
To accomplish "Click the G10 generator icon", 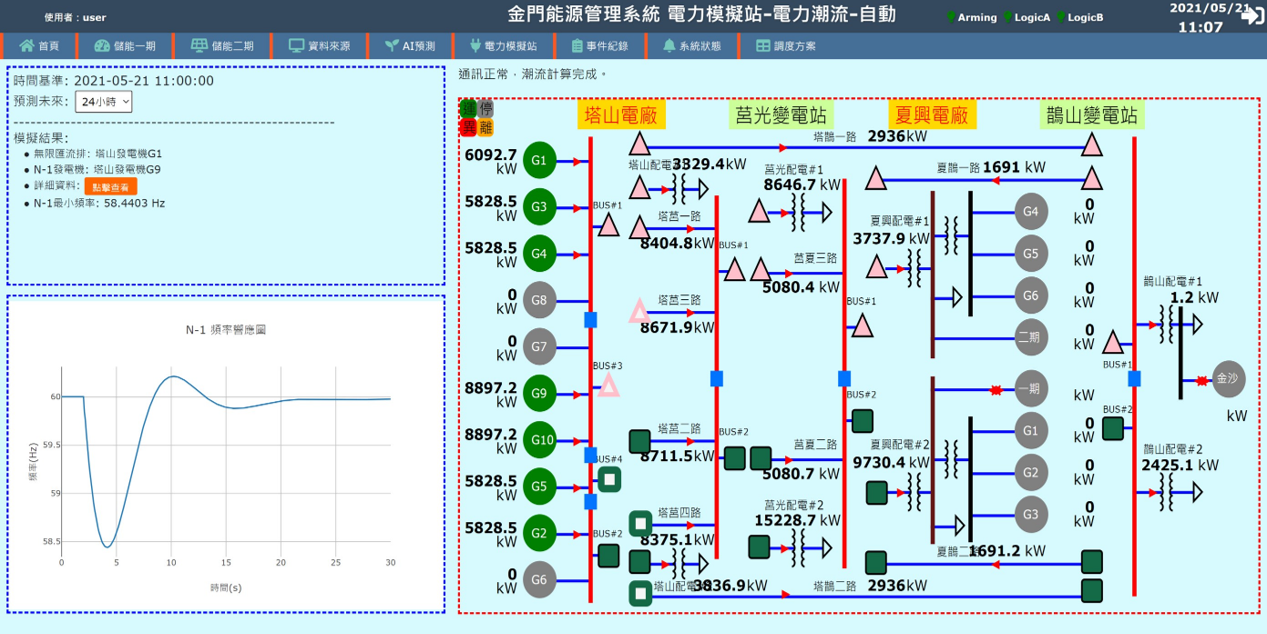I will pyautogui.click(x=539, y=440).
